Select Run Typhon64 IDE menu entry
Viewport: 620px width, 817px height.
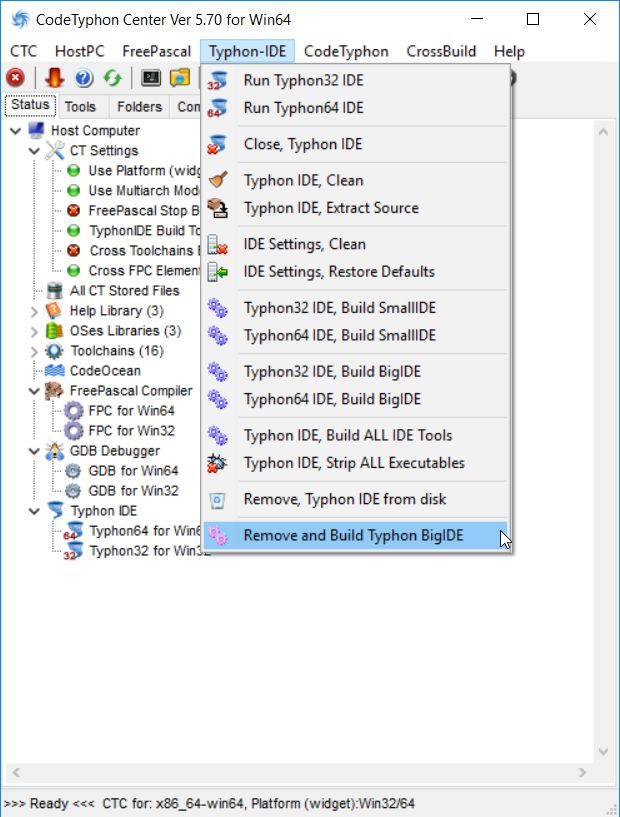(x=303, y=108)
